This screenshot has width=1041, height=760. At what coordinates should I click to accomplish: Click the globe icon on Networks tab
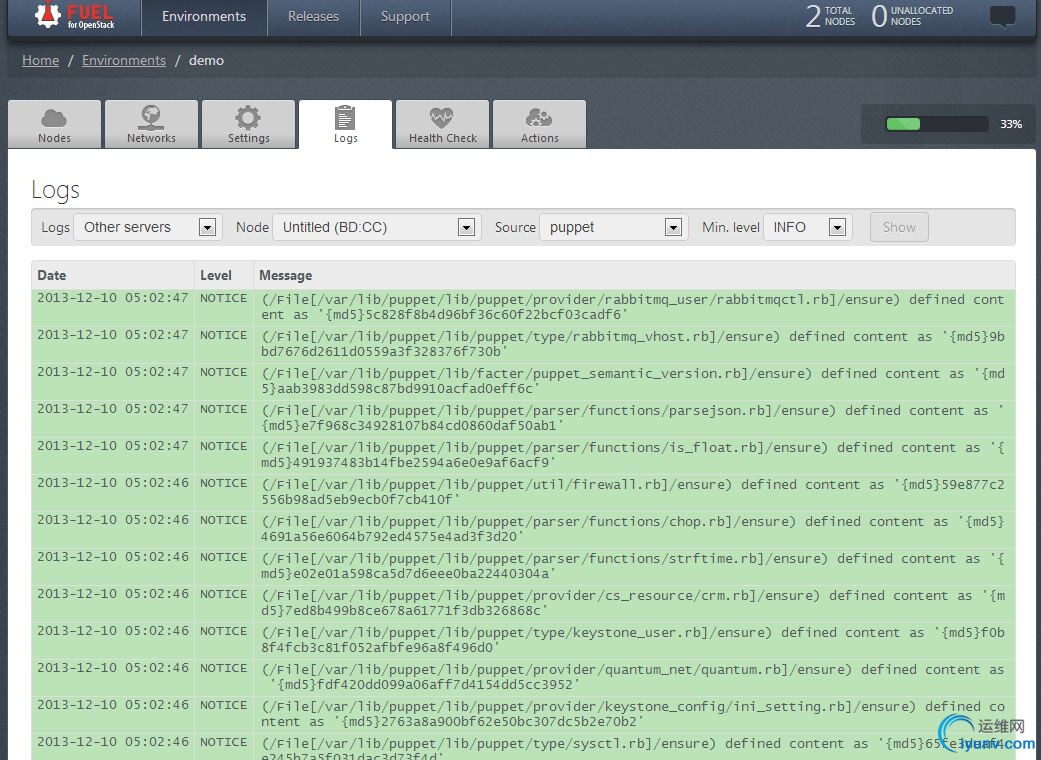(x=151, y=117)
